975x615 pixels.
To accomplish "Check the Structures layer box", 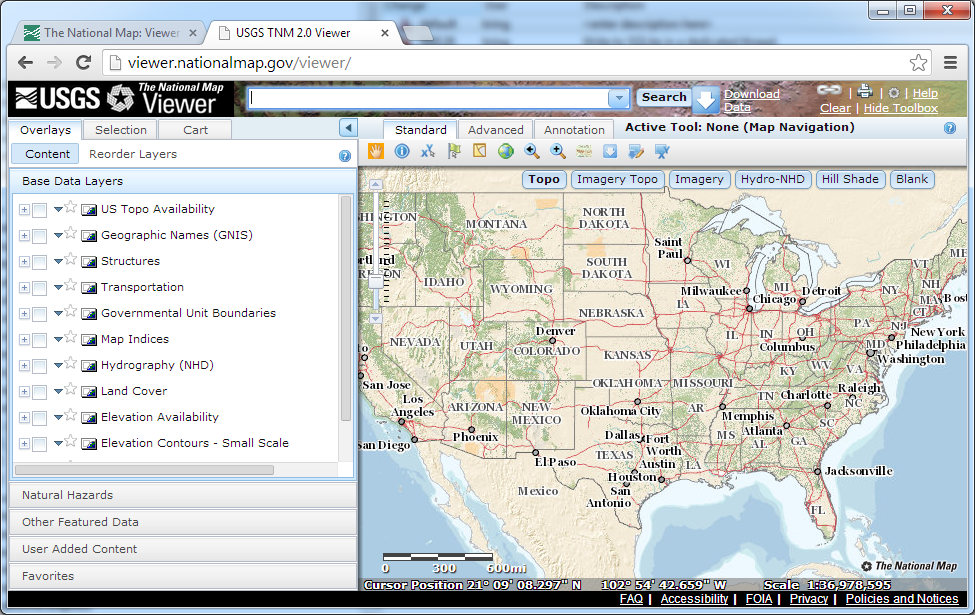I will [x=39, y=262].
